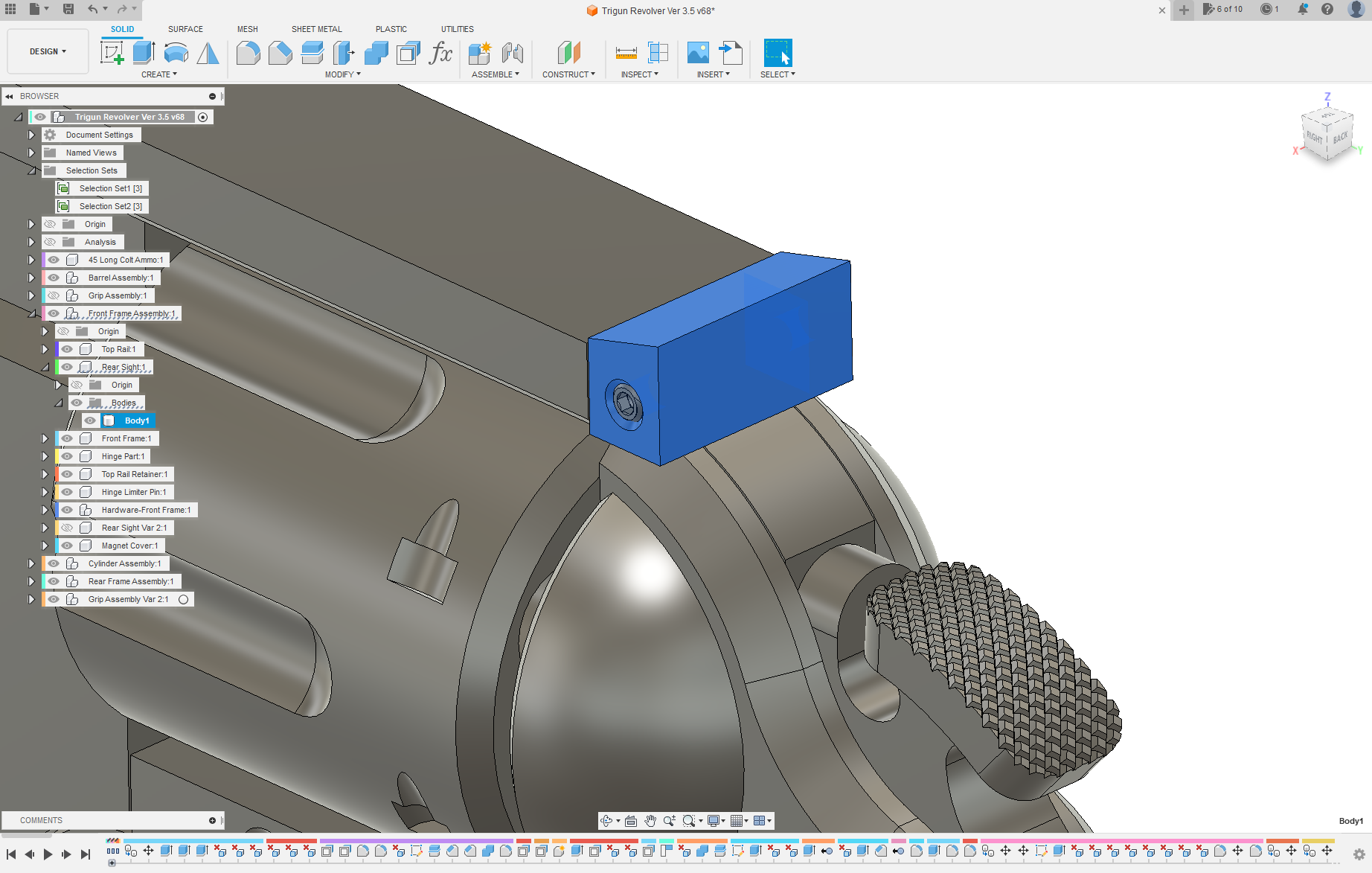Open the DESIGN workspace dropdown
This screenshot has height=873, width=1372.
[x=48, y=51]
